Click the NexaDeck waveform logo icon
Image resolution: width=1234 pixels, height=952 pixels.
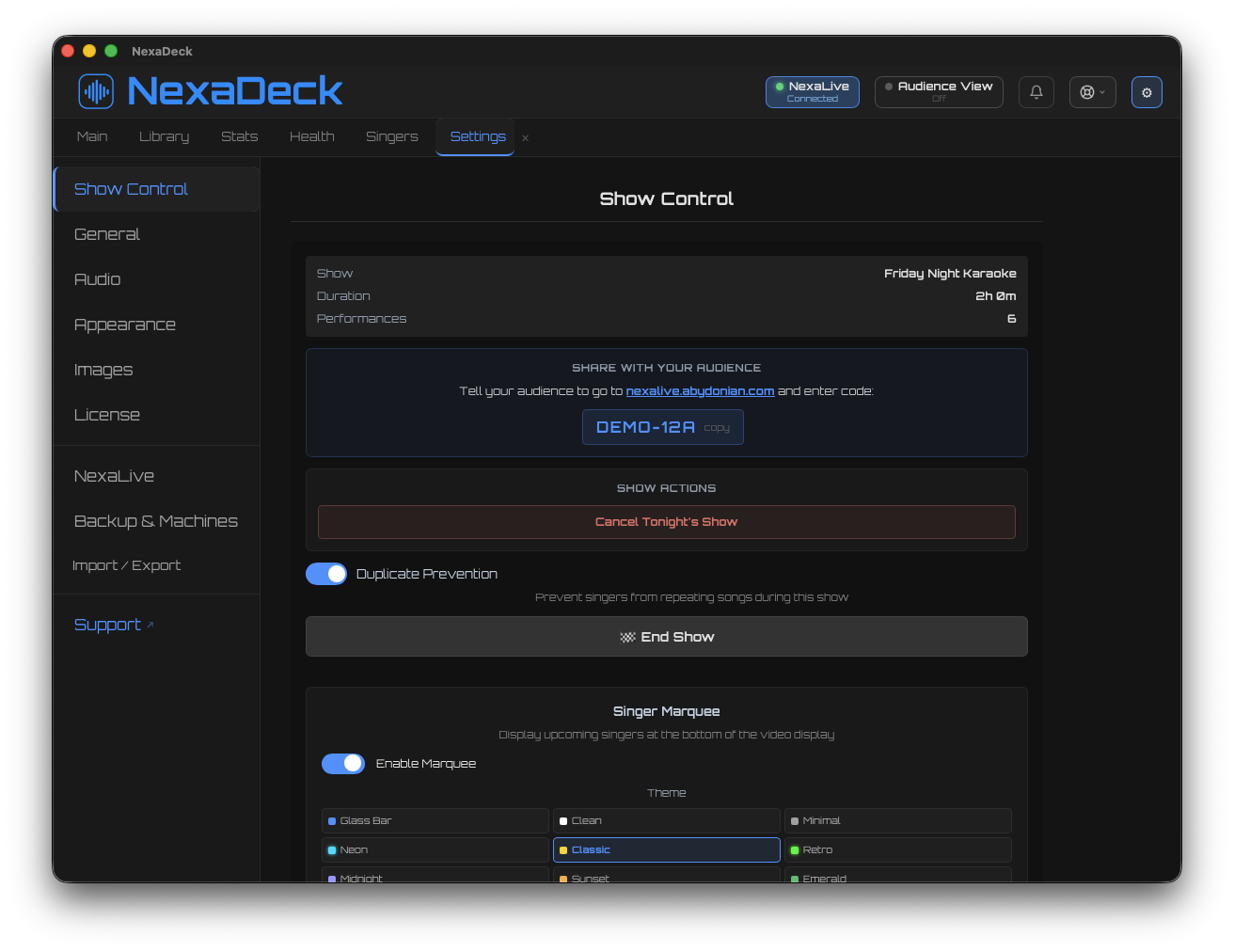pyautogui.click(x=96, y=91)
